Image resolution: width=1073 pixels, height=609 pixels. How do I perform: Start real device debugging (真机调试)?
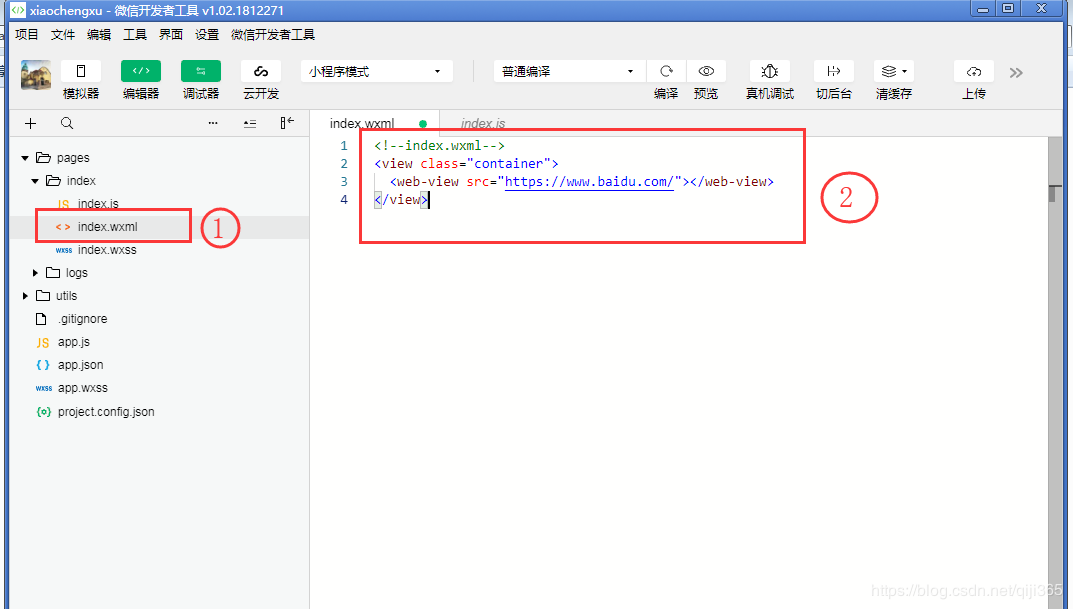[770, 71]
